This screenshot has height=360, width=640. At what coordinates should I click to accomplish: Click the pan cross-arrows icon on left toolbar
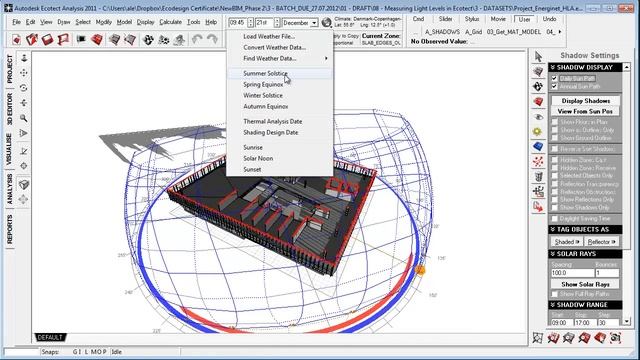tap(24, 73)
